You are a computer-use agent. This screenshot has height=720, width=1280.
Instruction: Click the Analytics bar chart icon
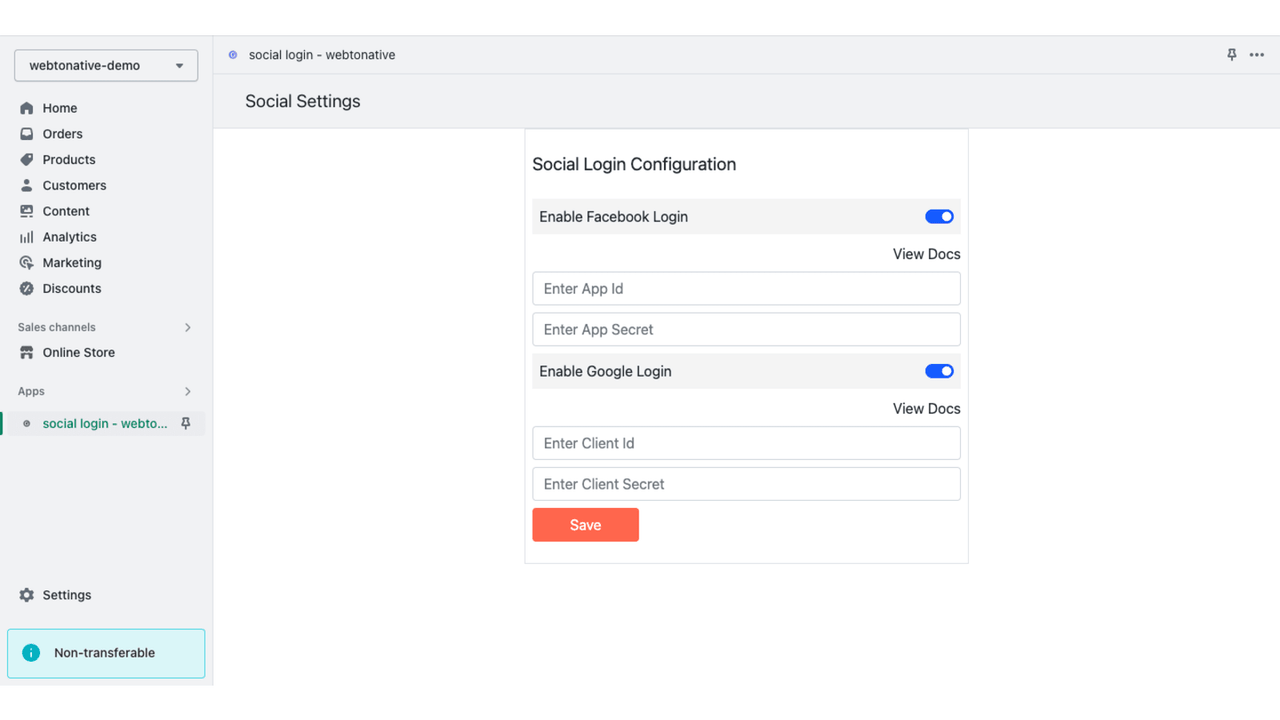[x=27, y=237]
